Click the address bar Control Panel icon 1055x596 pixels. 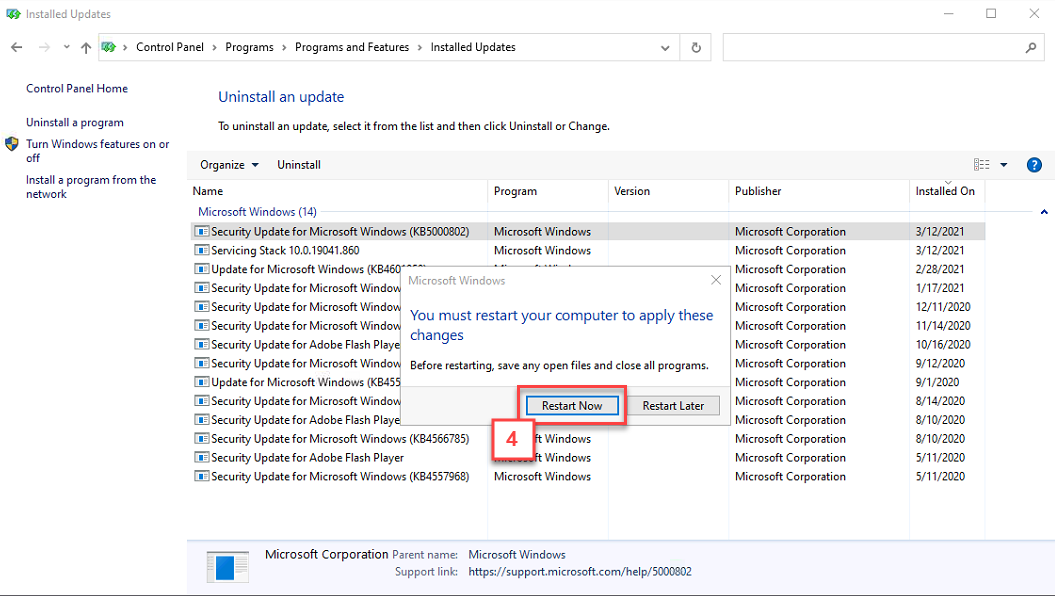(108, 47)
